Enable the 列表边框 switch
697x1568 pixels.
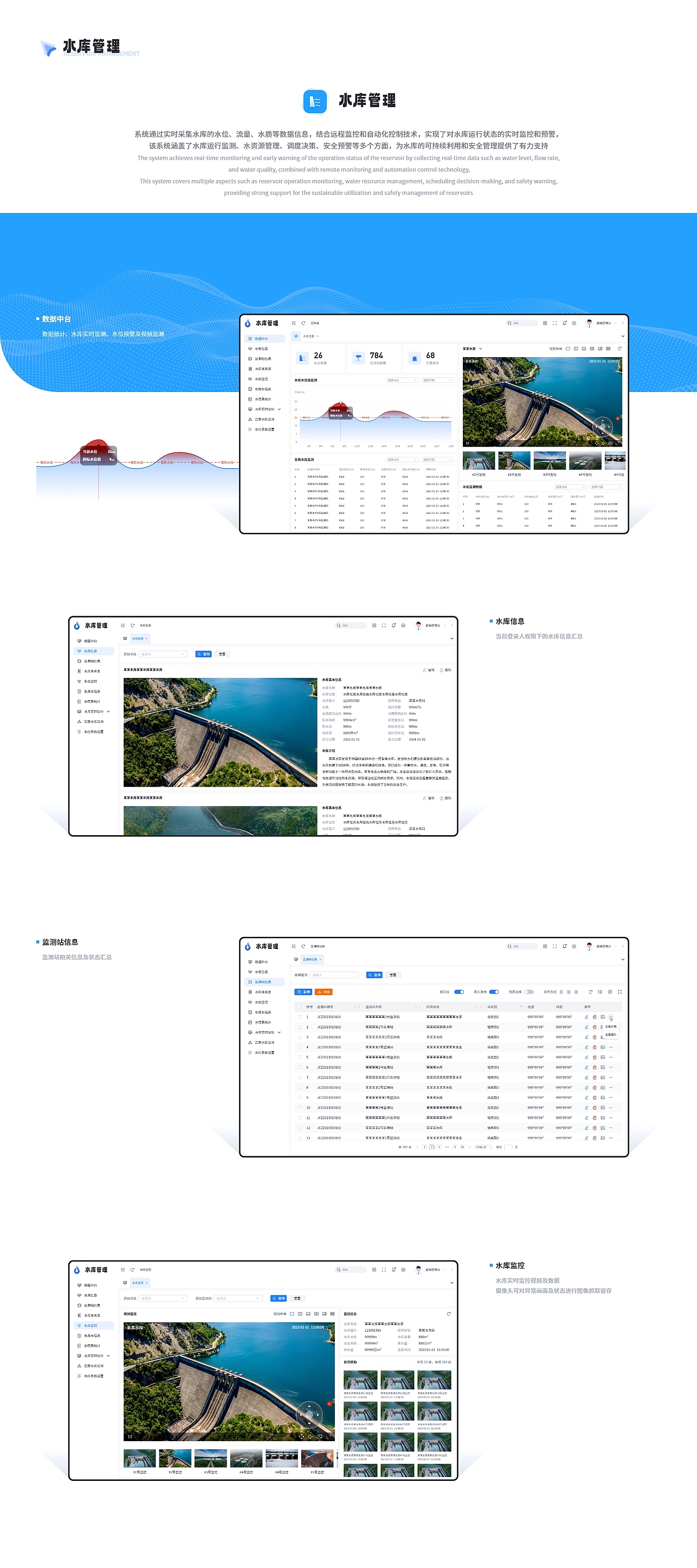529,991
